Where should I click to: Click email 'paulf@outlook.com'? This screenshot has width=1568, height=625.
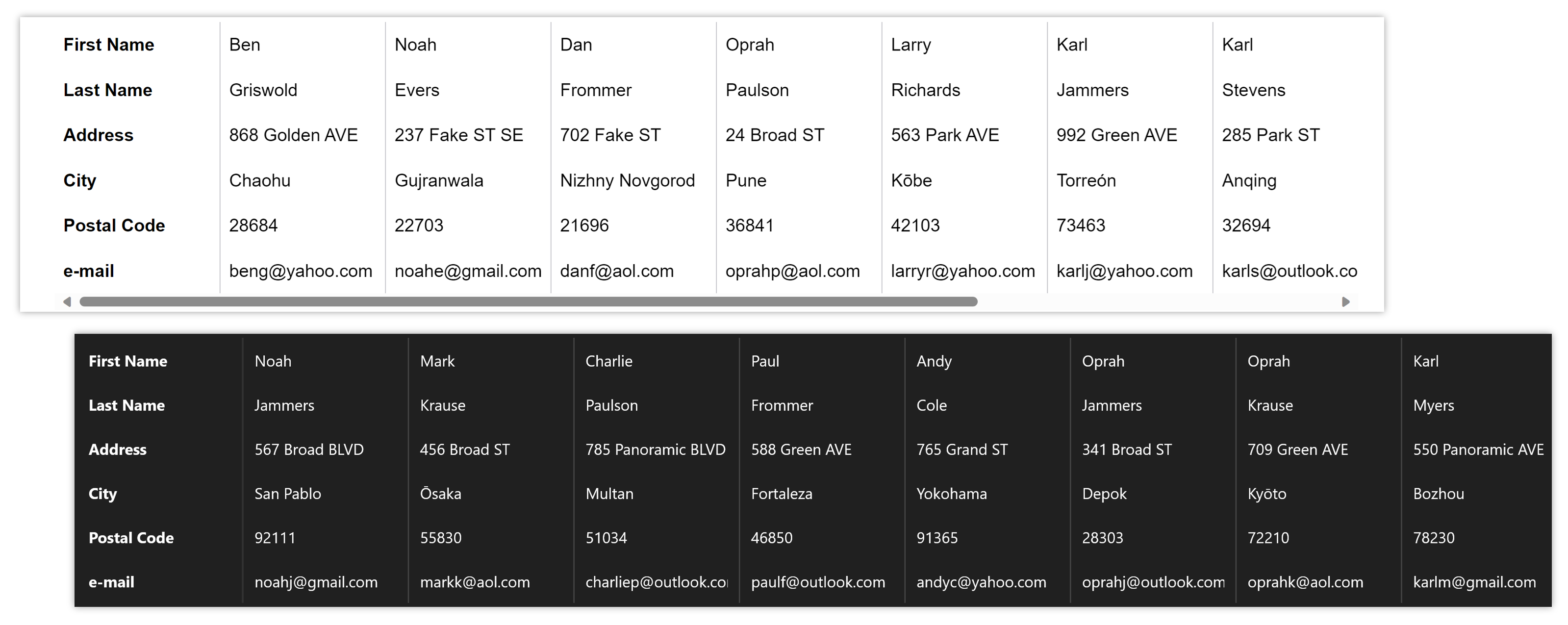tap(818, 582)
